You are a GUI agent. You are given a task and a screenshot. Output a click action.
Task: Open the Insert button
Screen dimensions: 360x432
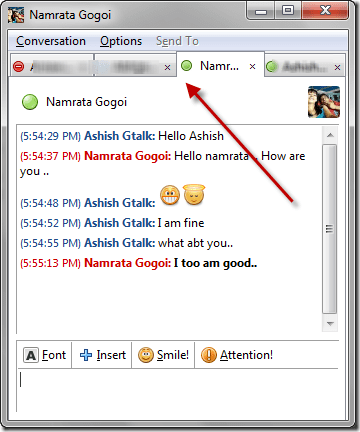(x=102, y=355)
